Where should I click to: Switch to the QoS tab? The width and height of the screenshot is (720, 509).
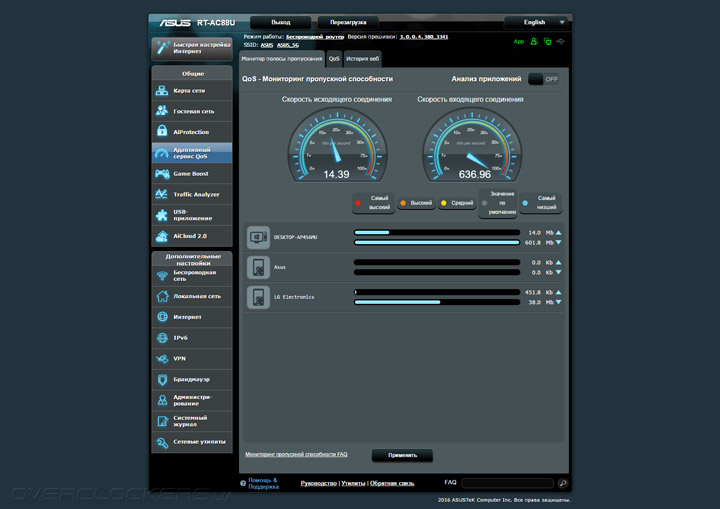coord(334,59)
